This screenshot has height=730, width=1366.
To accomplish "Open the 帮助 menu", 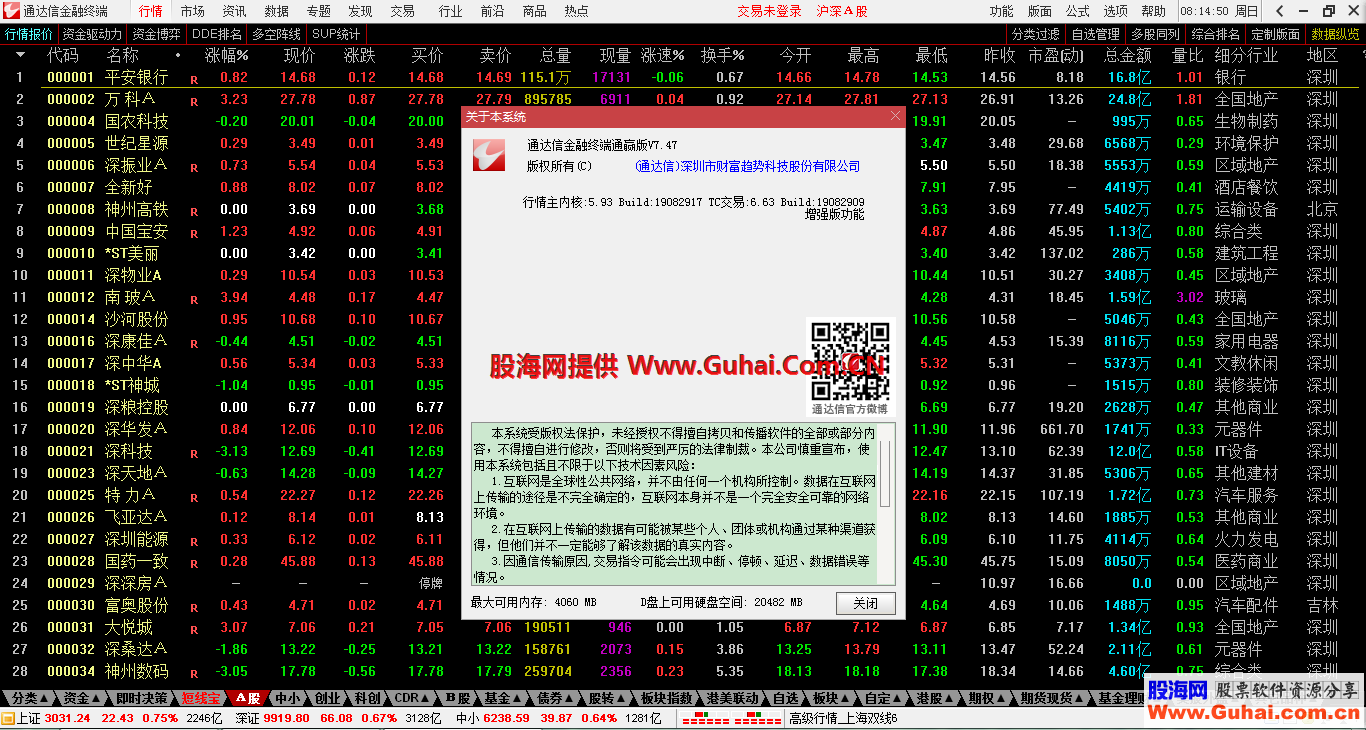I will click(x=1153, y=12).
